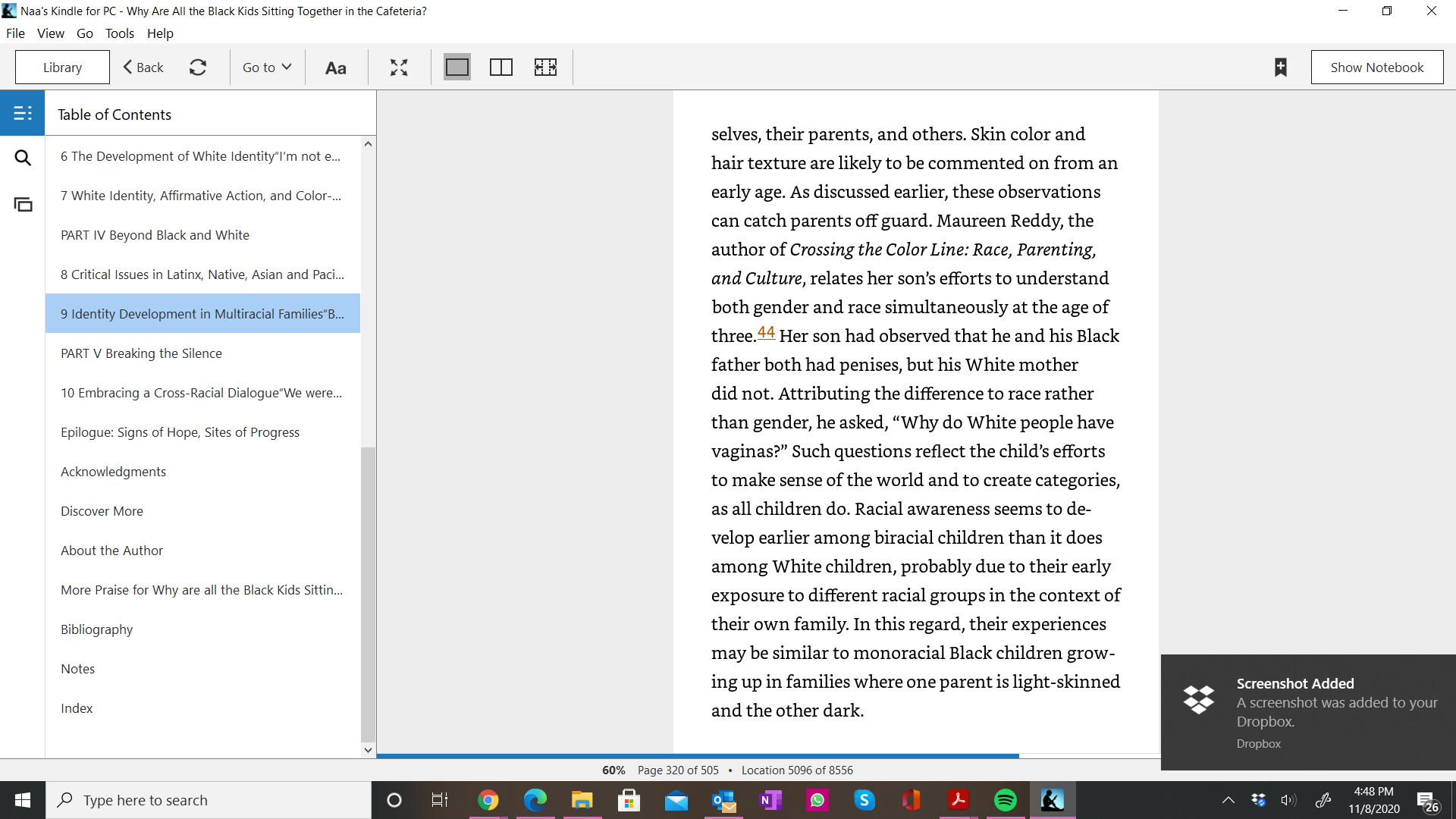Viewport: 1456px width, 819px height.
Task: Open File Explorer from taskbar
Action: 582,800
